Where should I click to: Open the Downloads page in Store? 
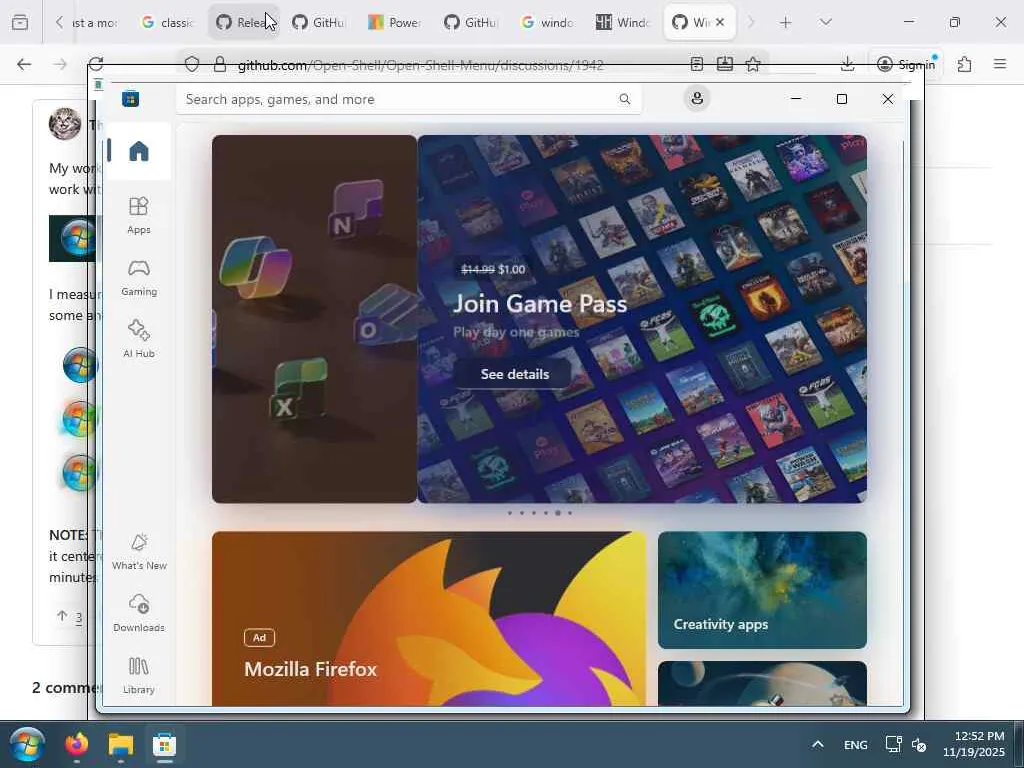(x=139, y=612)
